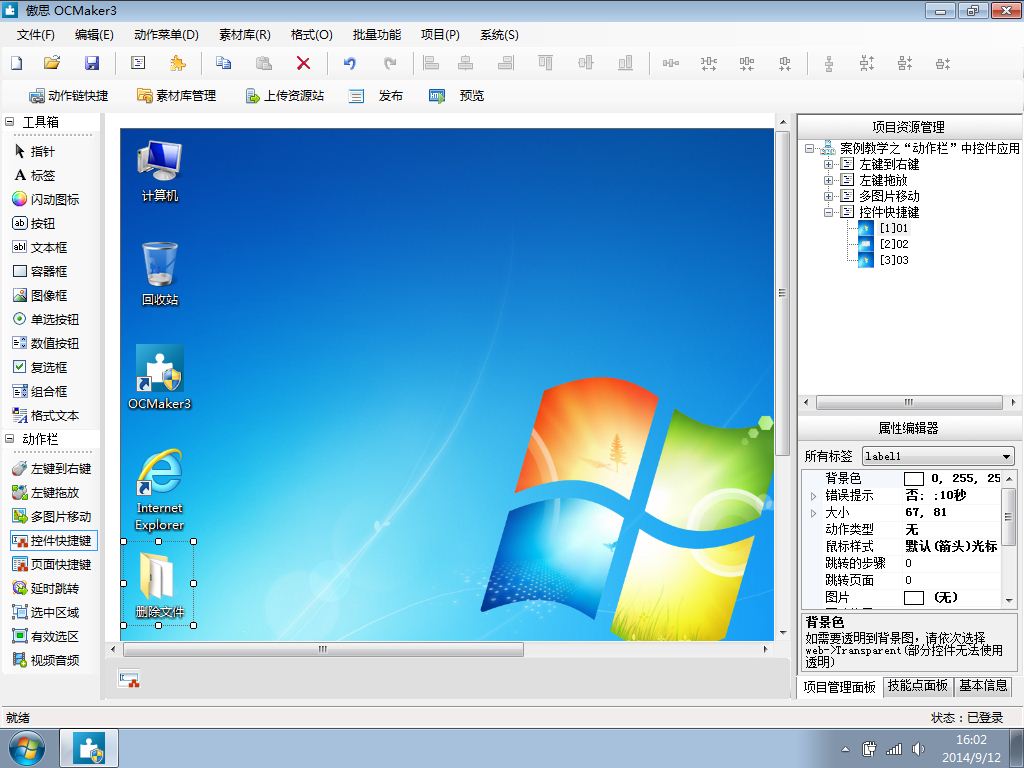
Task: Click the 上传资源站 button
Action: click(284, 95)
